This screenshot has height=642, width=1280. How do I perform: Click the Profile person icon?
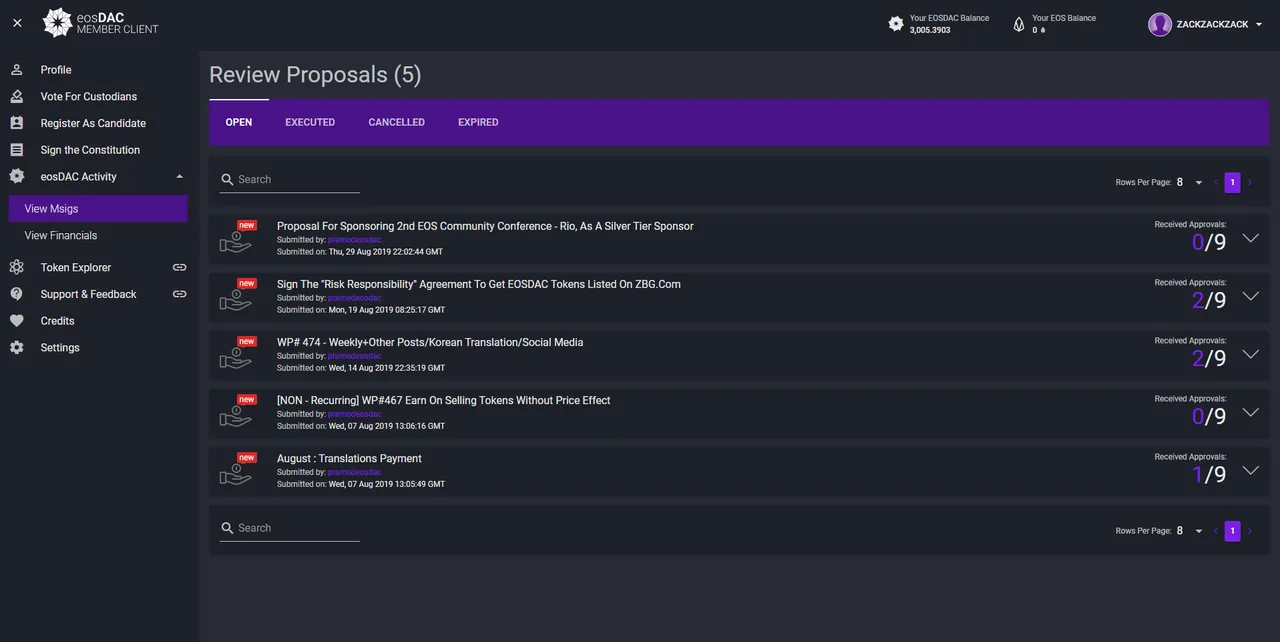point(16,70)
